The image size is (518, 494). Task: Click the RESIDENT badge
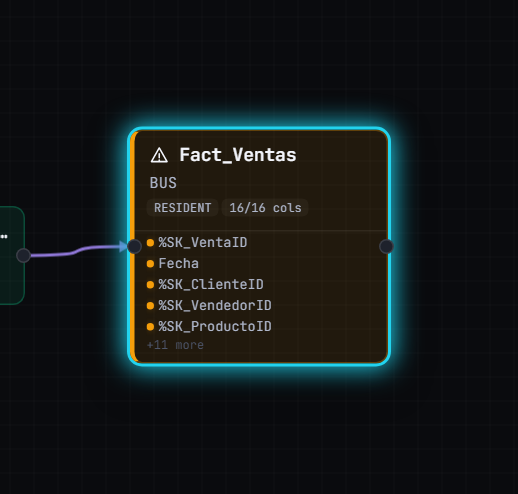pos(182,208)
